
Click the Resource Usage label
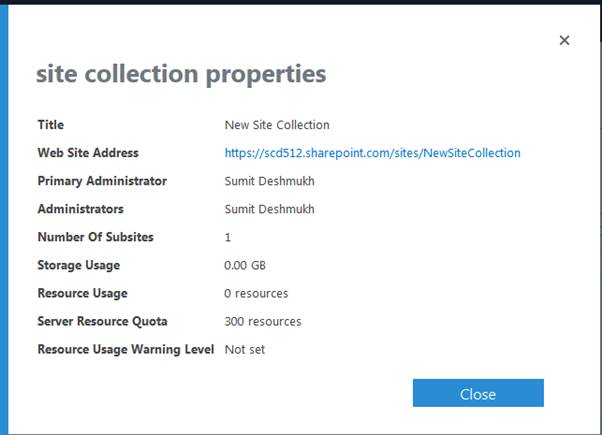tap(82, 293)
